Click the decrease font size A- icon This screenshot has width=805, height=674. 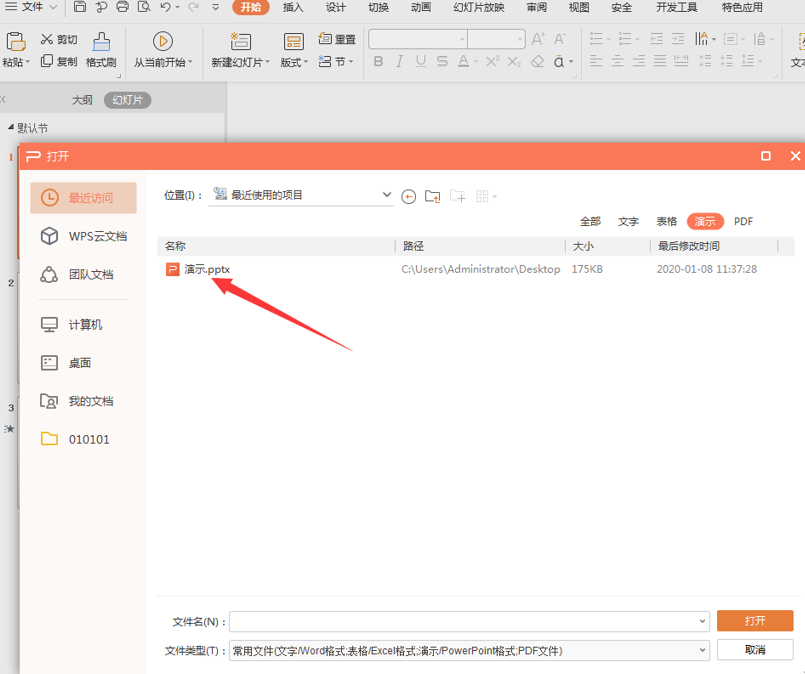click(560, 38)
